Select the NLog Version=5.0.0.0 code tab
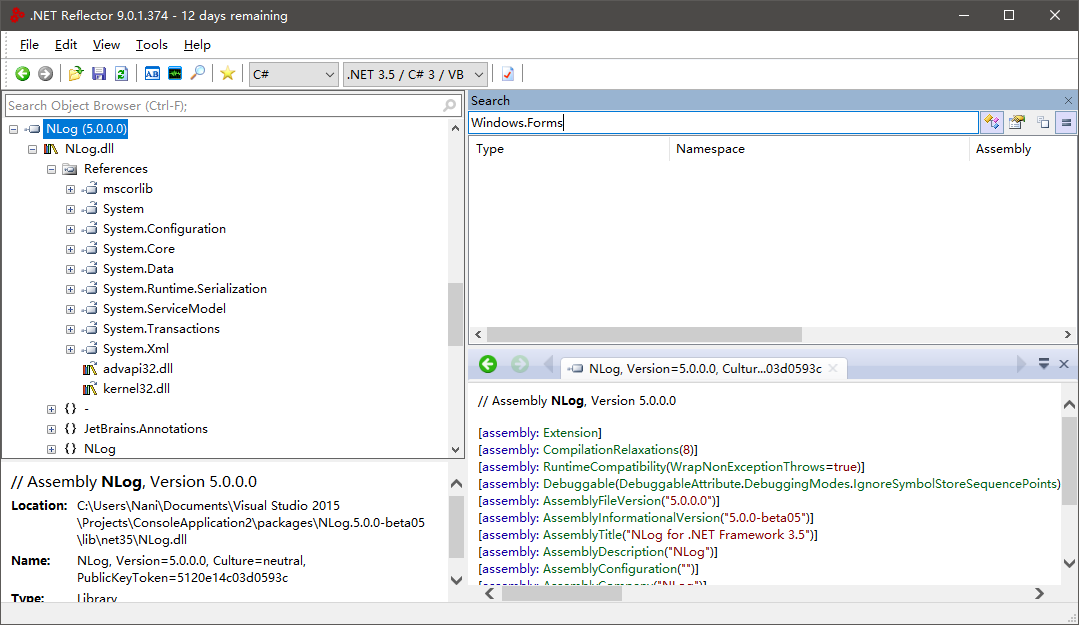The width and height of the screenshot is (1079, 625). [x=704, y=368]
